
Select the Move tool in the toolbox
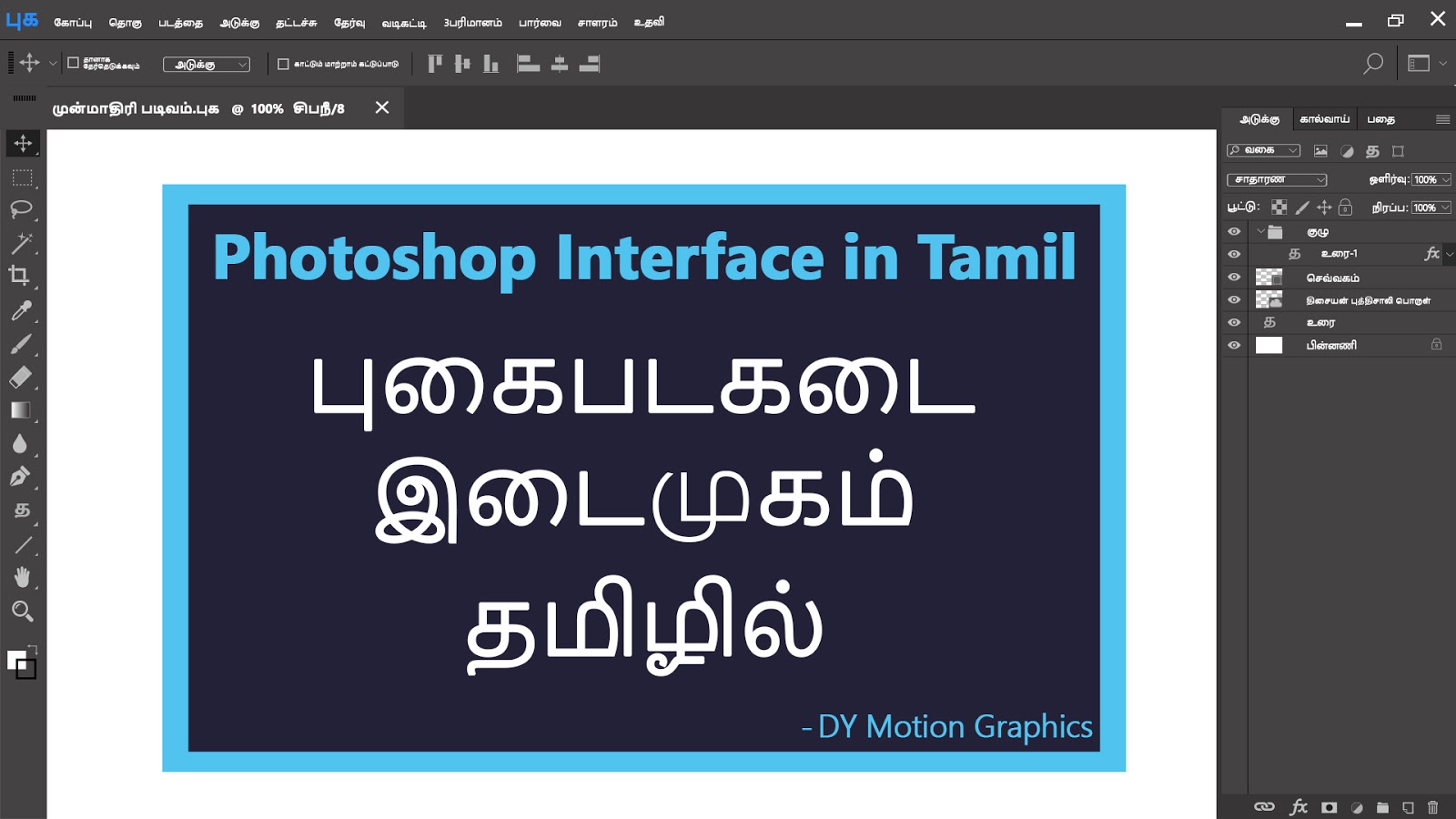click(x=23, y=143)
